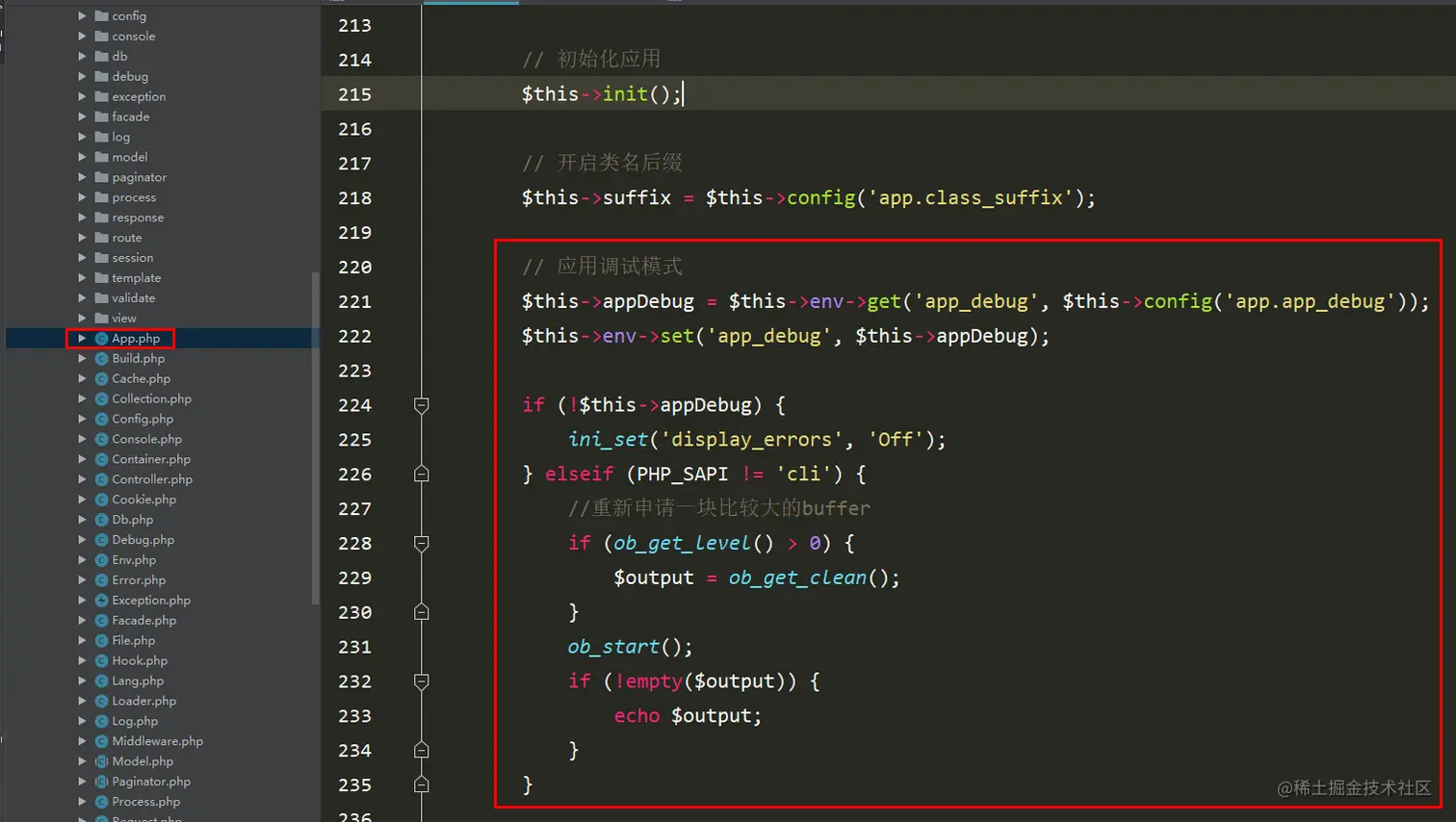Click the Lang.php class icon
The height and width of the screenshot is (822, 1456).
point(101,681)
